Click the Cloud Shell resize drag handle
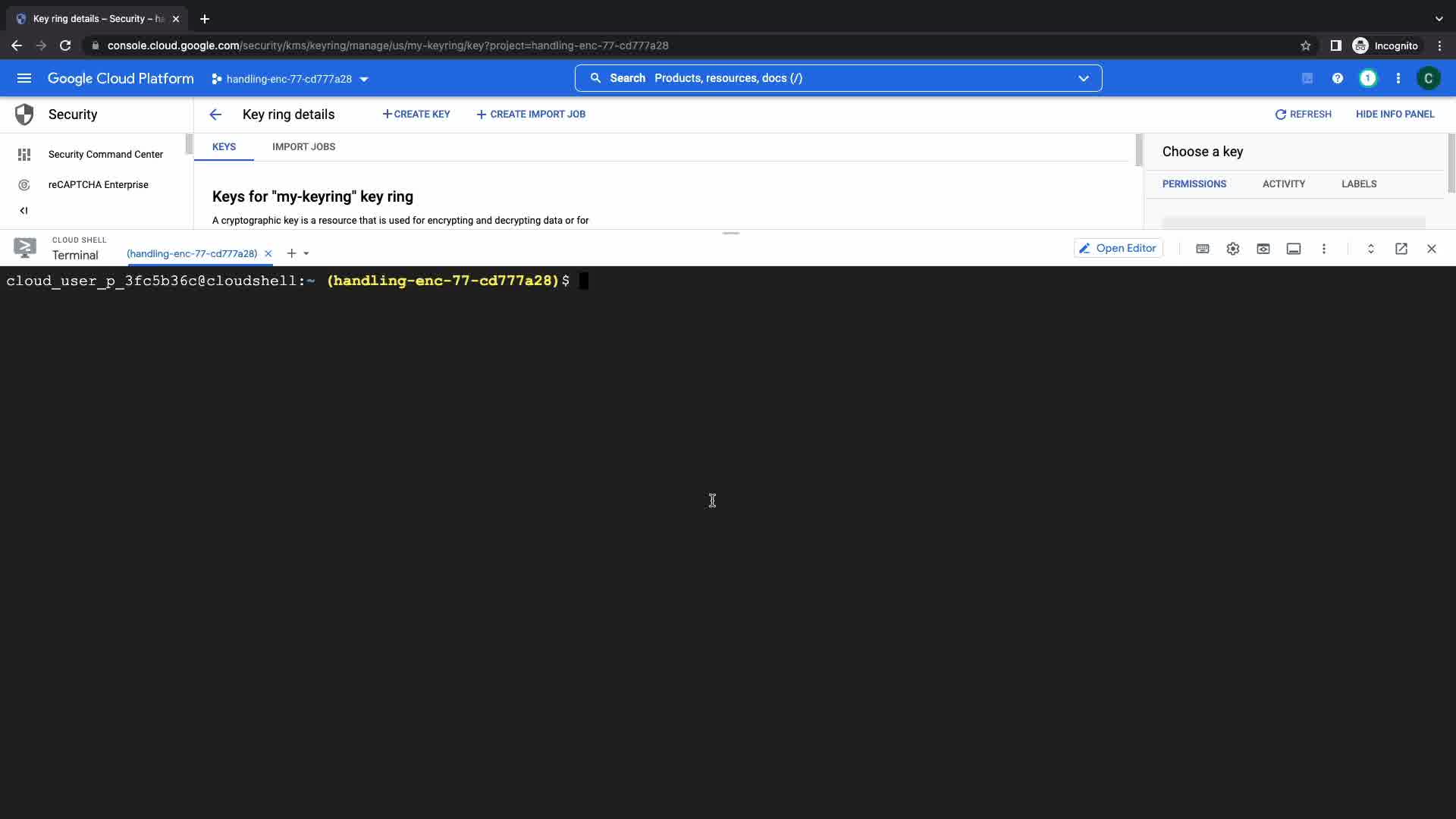 click(x=730, y=233)
